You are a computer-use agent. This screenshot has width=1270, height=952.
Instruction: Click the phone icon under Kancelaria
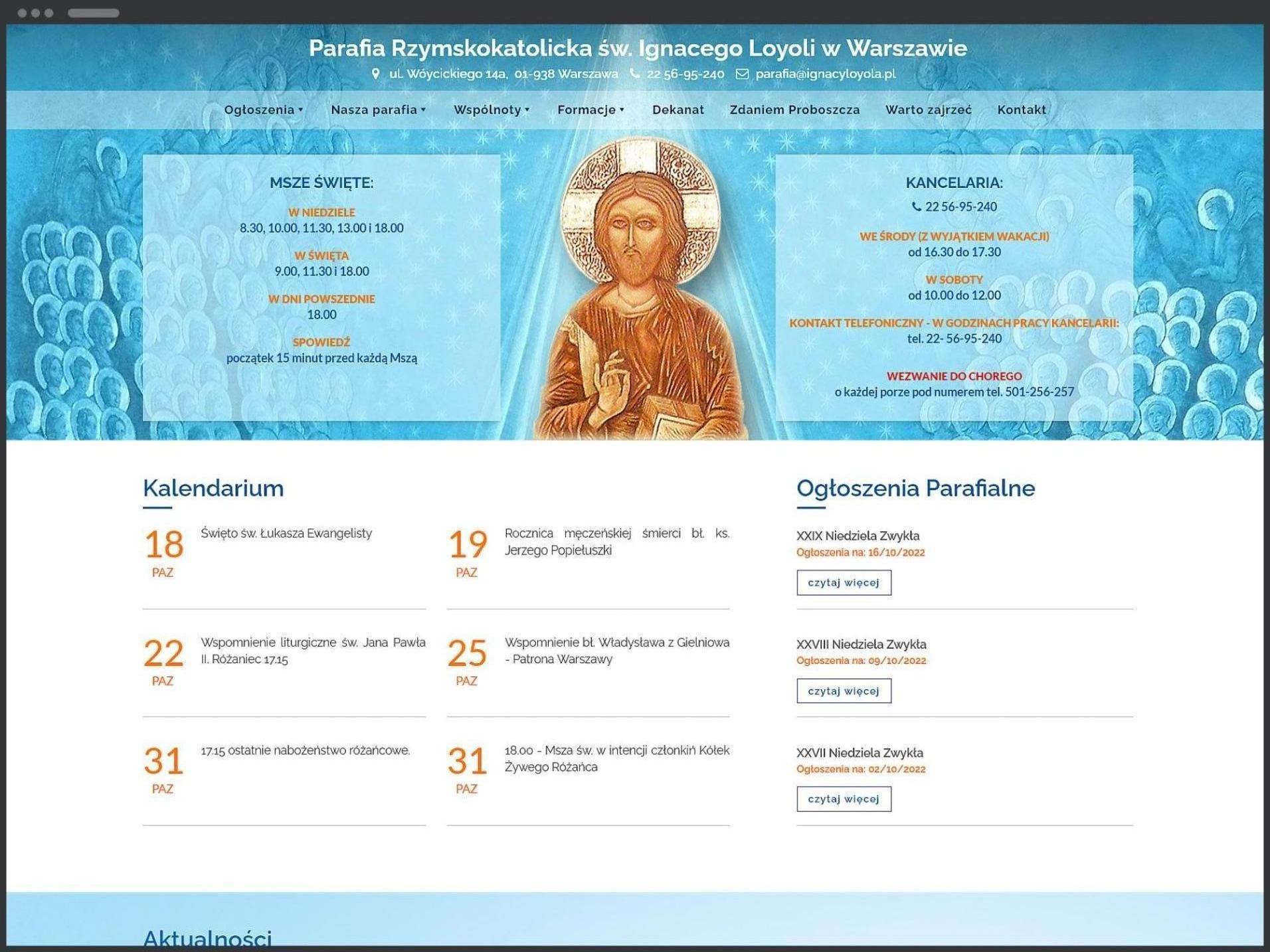click(x=917, y=206)
